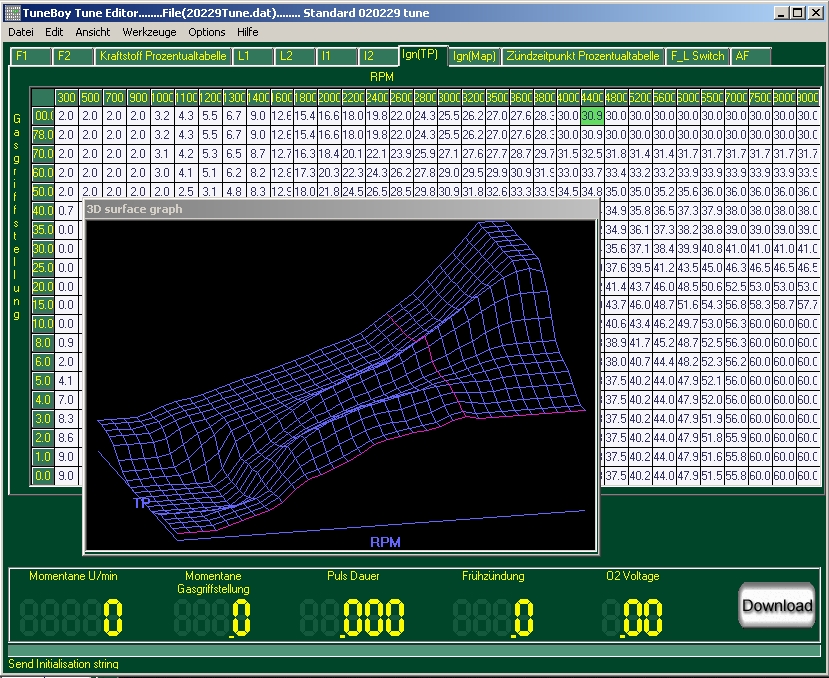Click the 78.0 throttle position row header
The width and height of the screenshot is (829, 678).
[43, 135]
